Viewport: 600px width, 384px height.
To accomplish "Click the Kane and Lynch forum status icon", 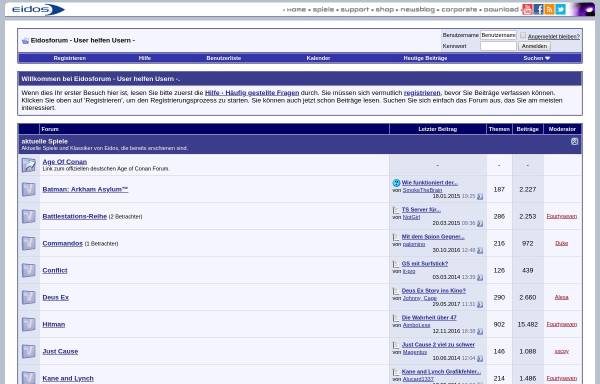I will (29, 377).
